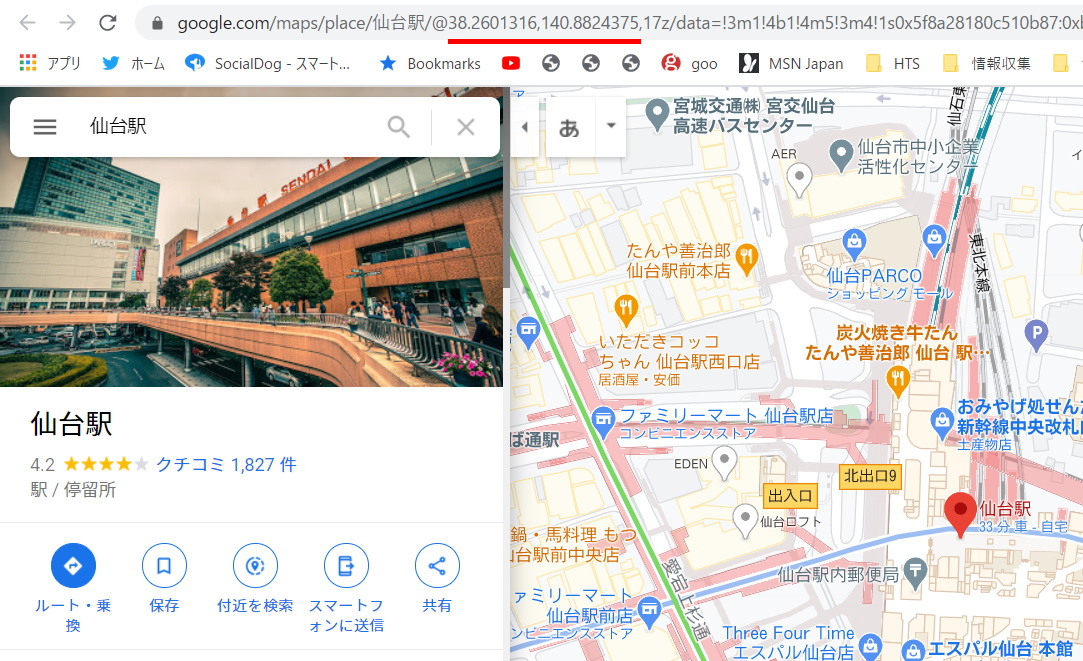Toggle the あ Japanese input mode button
Image resolution: width=1083 pixels, height=661 pixels.
[569, 127]
